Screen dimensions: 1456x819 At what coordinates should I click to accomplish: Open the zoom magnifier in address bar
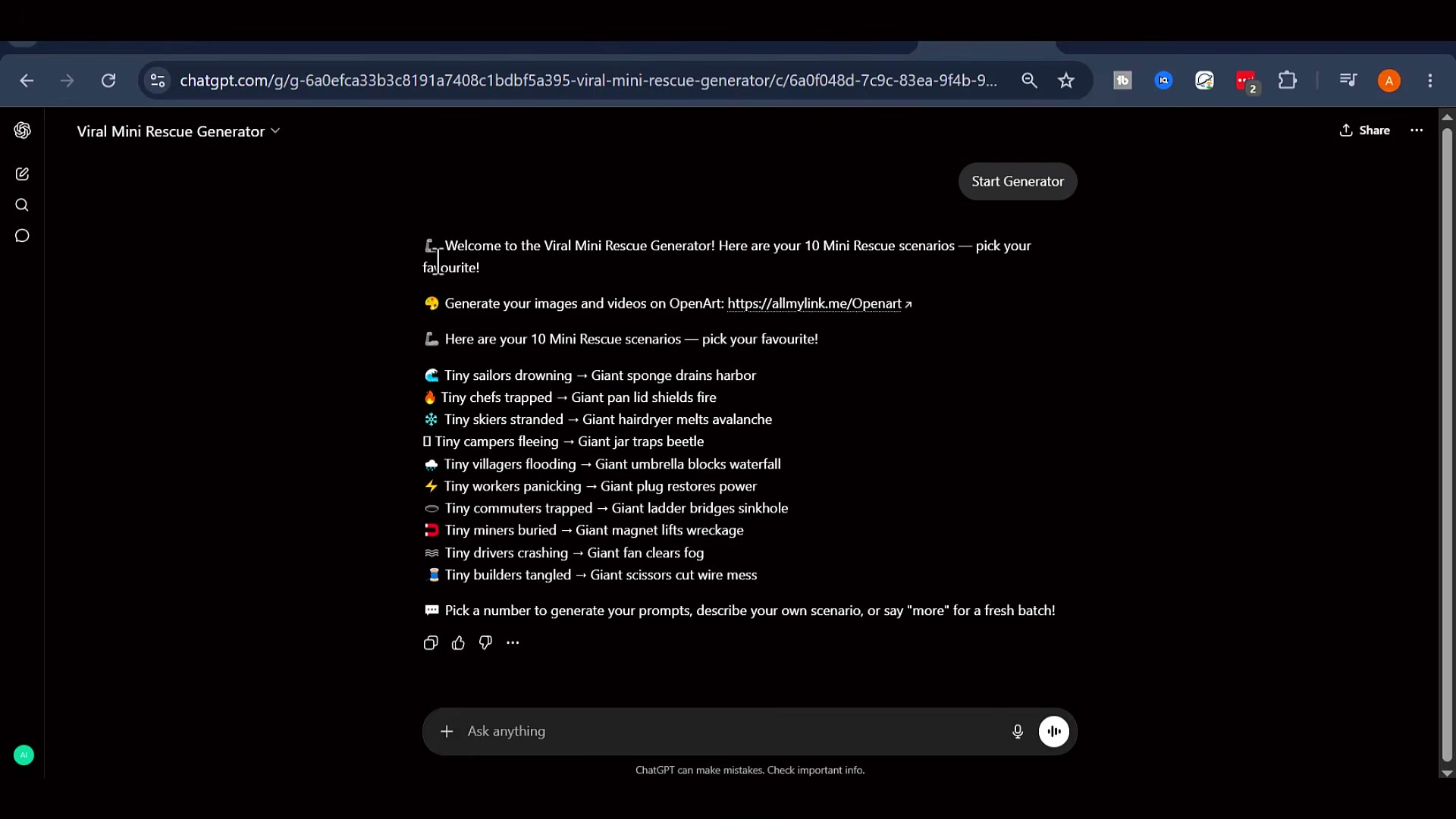(x=1029, y=80)
